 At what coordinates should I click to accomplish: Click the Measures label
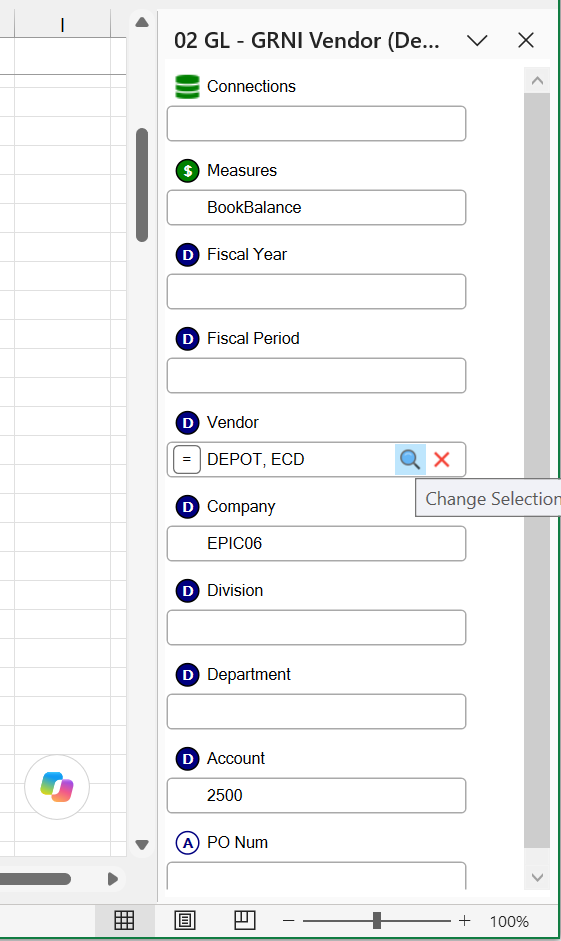click(242, 170)
